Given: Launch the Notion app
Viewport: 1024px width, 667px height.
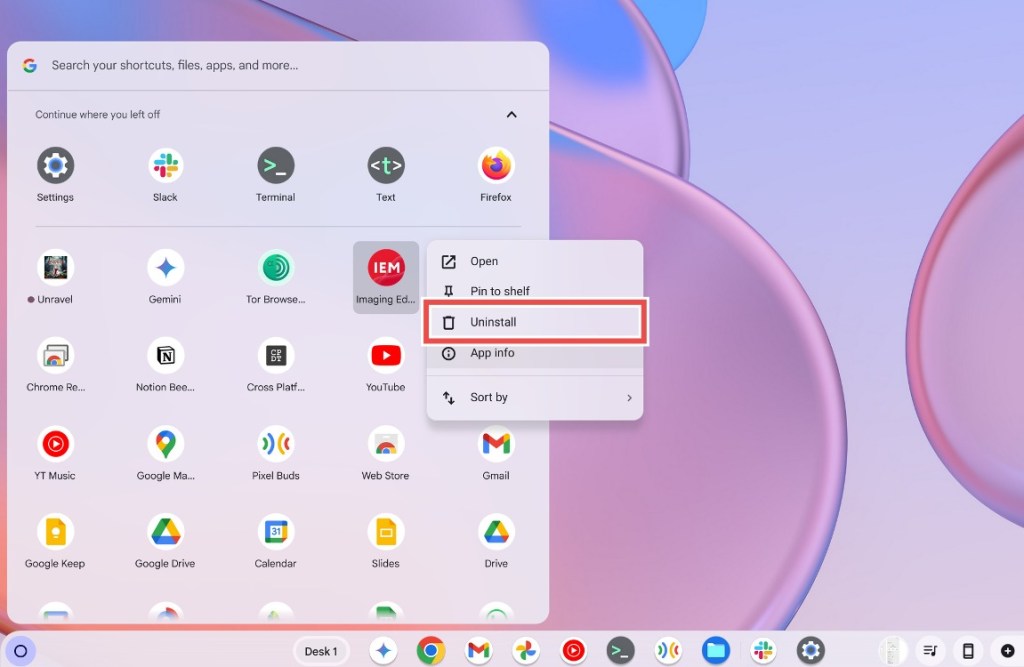Looking at the screenshot, I should 165,365.
